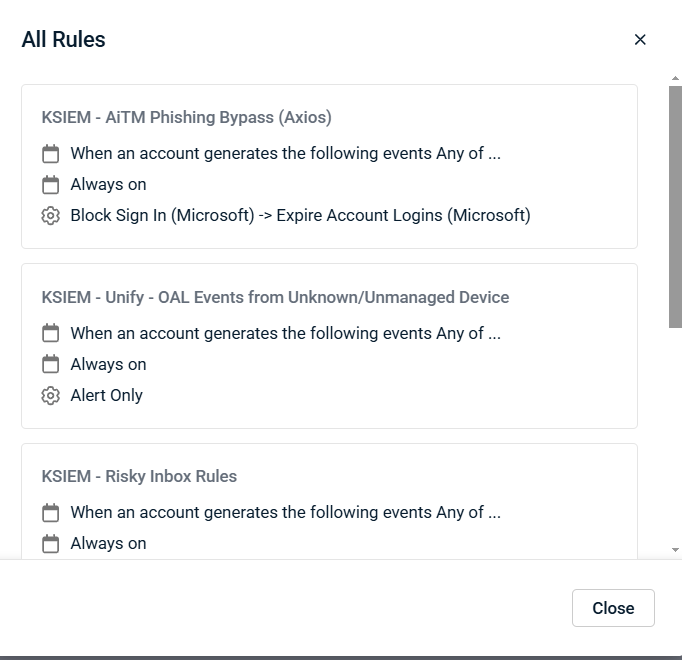Click gear icon next to Block Sign In action
The image size is (682, 660).
tap(51, 216)
